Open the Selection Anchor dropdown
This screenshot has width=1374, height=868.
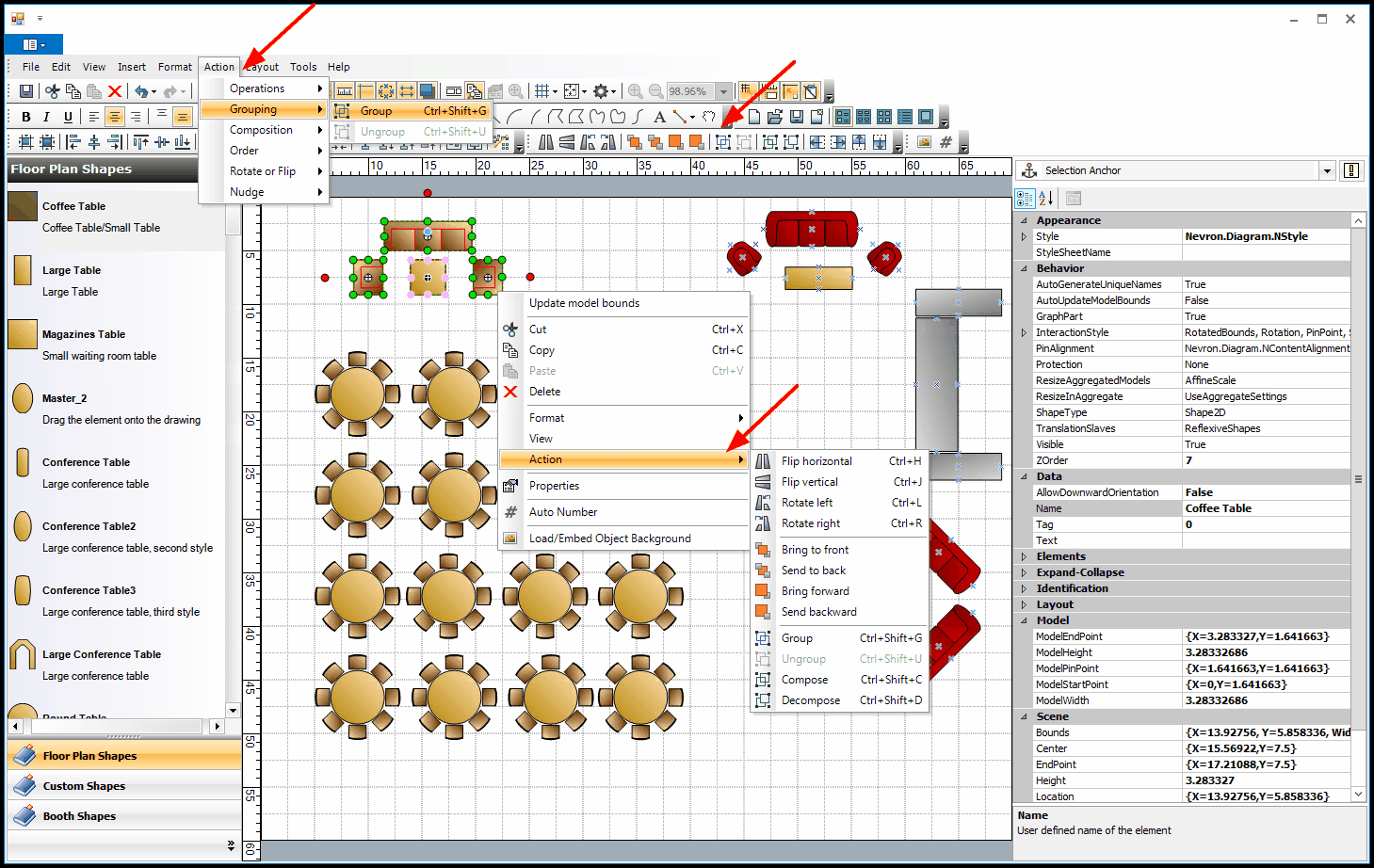[x=1327, y=170]
